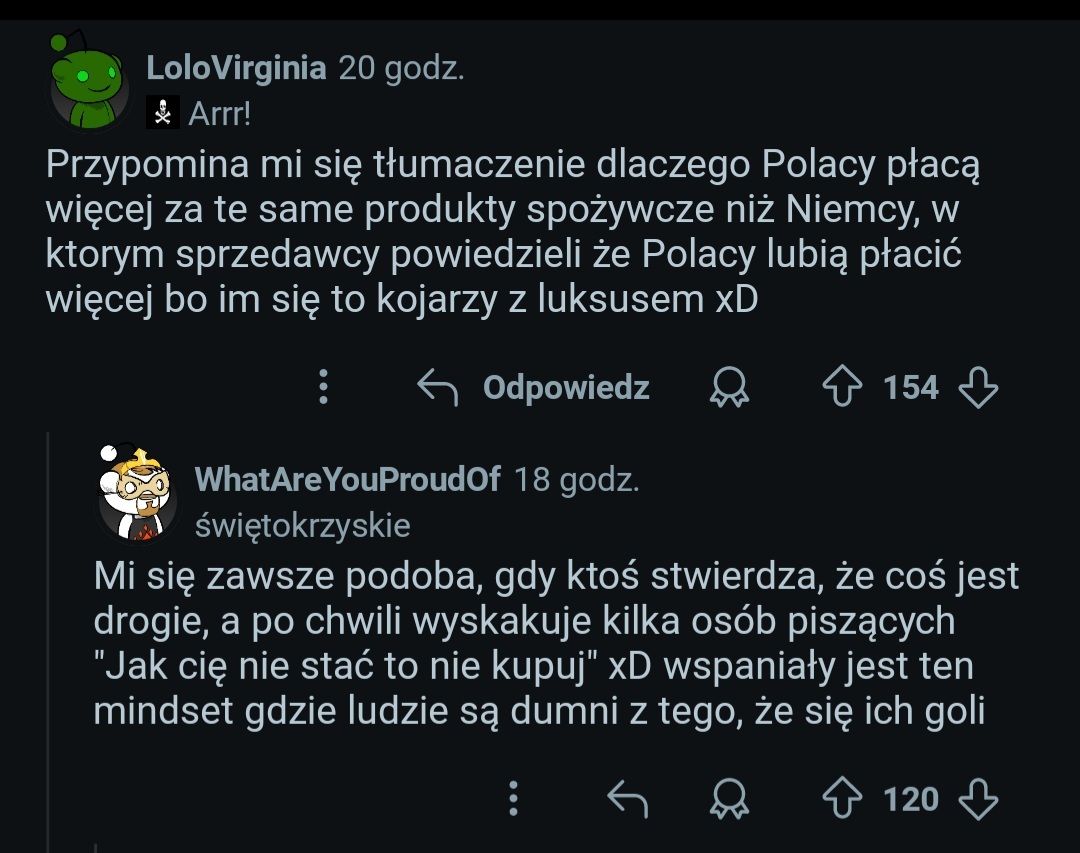Screen dimensions: 1080x853
Task: Open LoloVirginia's user profile via the username
Action: (x=236, y=68)
